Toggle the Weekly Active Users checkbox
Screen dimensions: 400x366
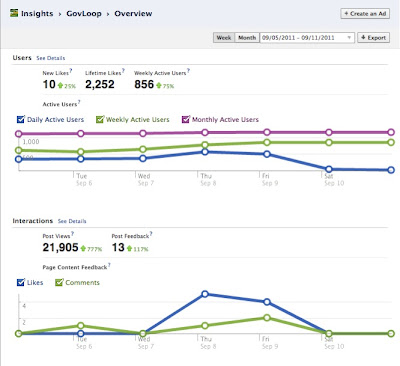(x=100, y=119)
